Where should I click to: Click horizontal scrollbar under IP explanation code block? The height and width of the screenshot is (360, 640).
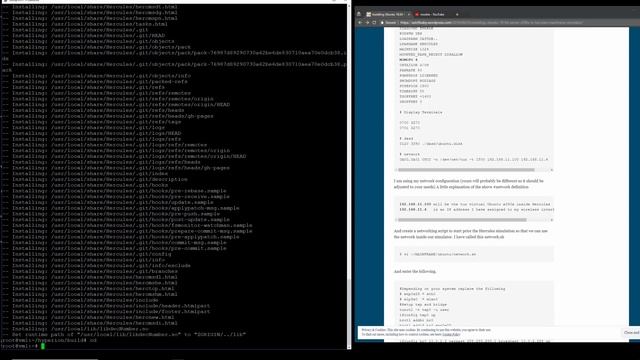462,220
